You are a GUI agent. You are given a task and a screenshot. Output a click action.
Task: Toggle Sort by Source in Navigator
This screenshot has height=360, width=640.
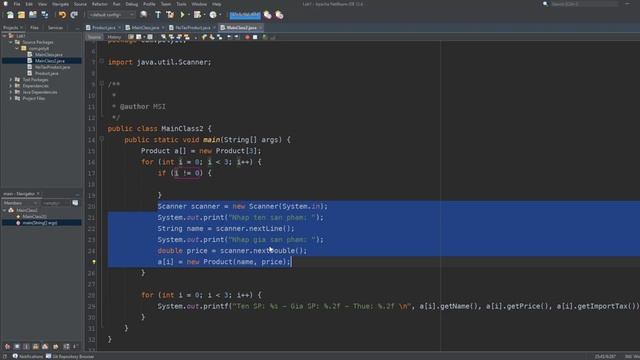point(76,347)
